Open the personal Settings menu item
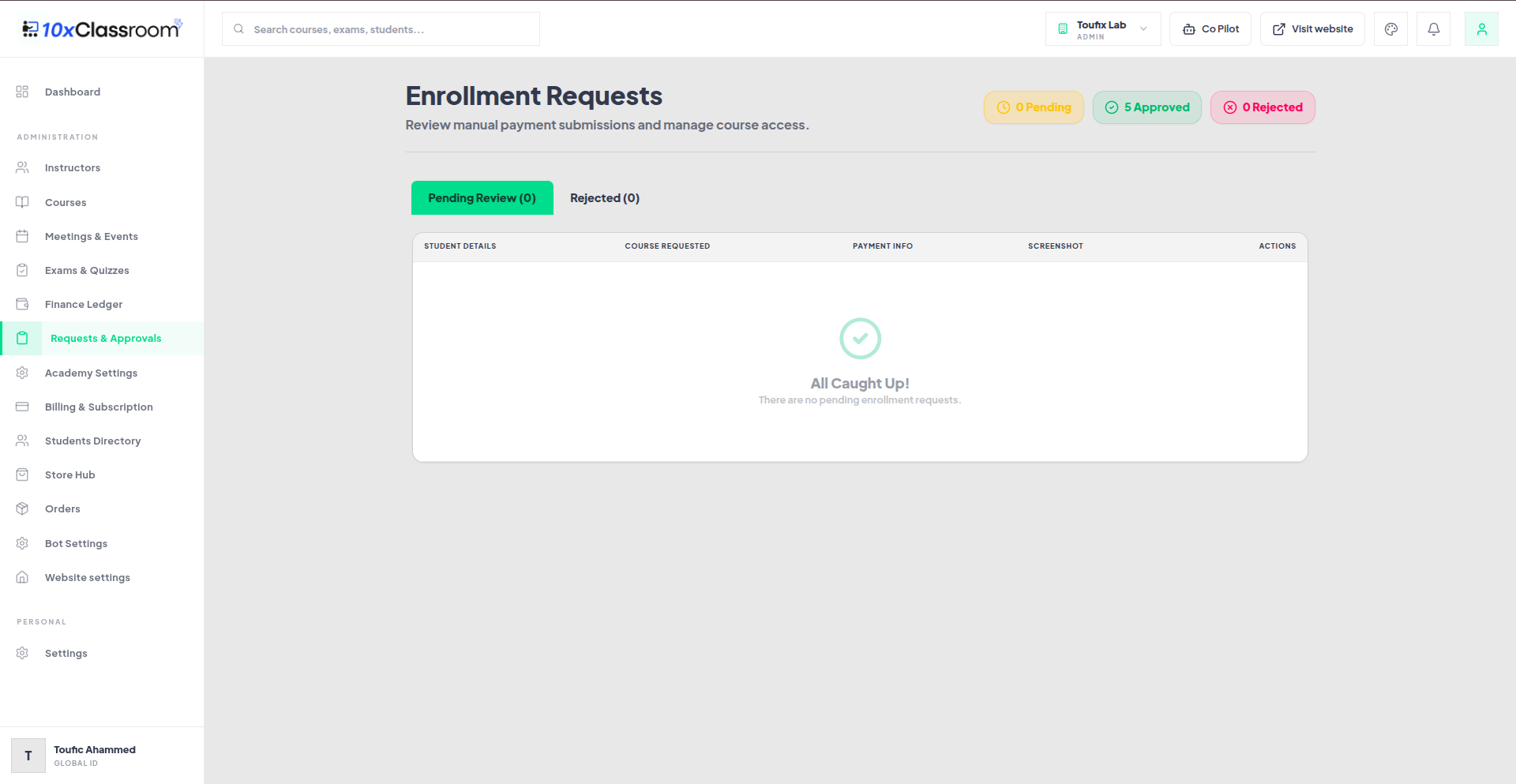The height and width of the screenshot is (784, 1516). point(103,653)
